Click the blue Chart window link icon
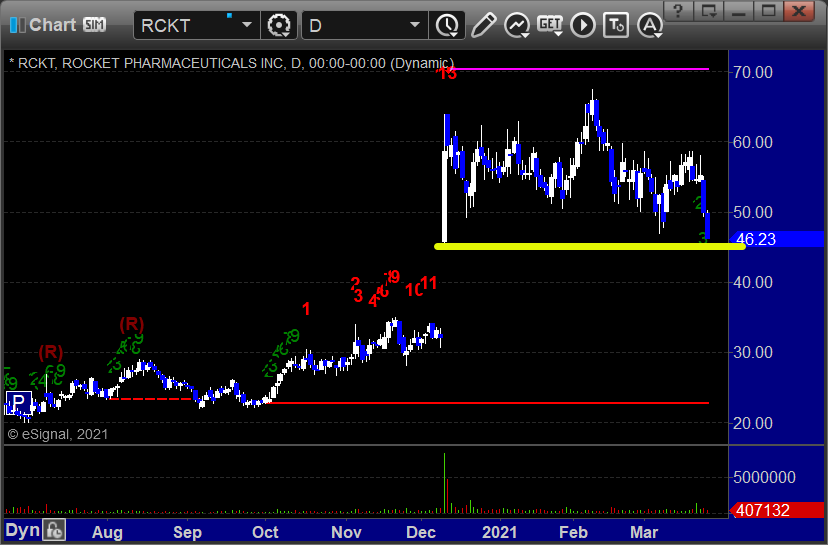Image resolution: width=828 pixels, height=545 pixels. click(17, 25)
